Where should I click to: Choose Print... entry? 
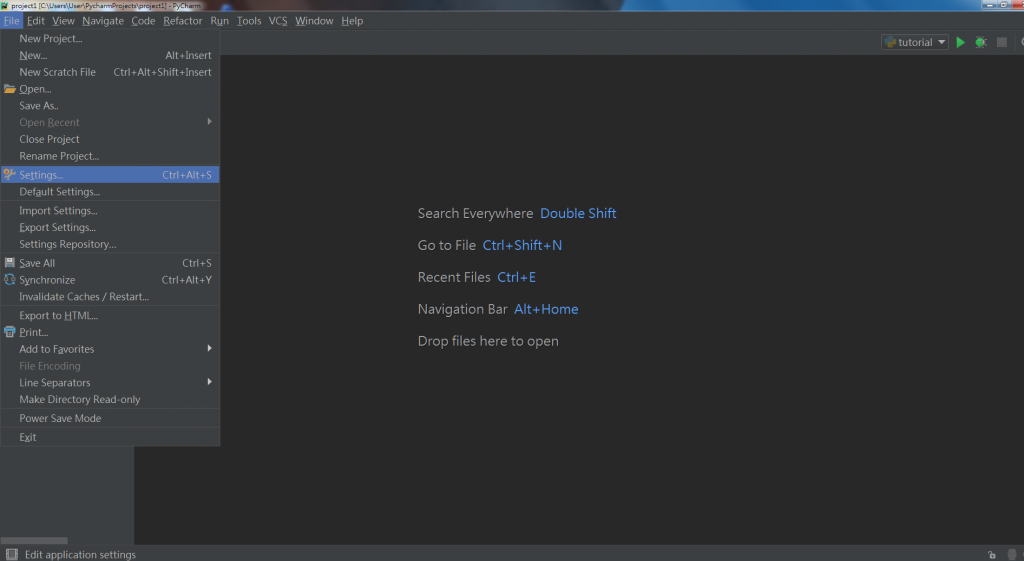click(110, 332)
